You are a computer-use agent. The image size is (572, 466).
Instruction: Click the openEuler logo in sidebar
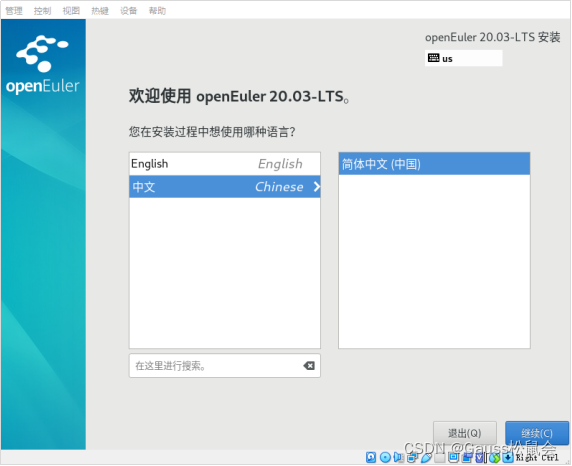(43, 65)
